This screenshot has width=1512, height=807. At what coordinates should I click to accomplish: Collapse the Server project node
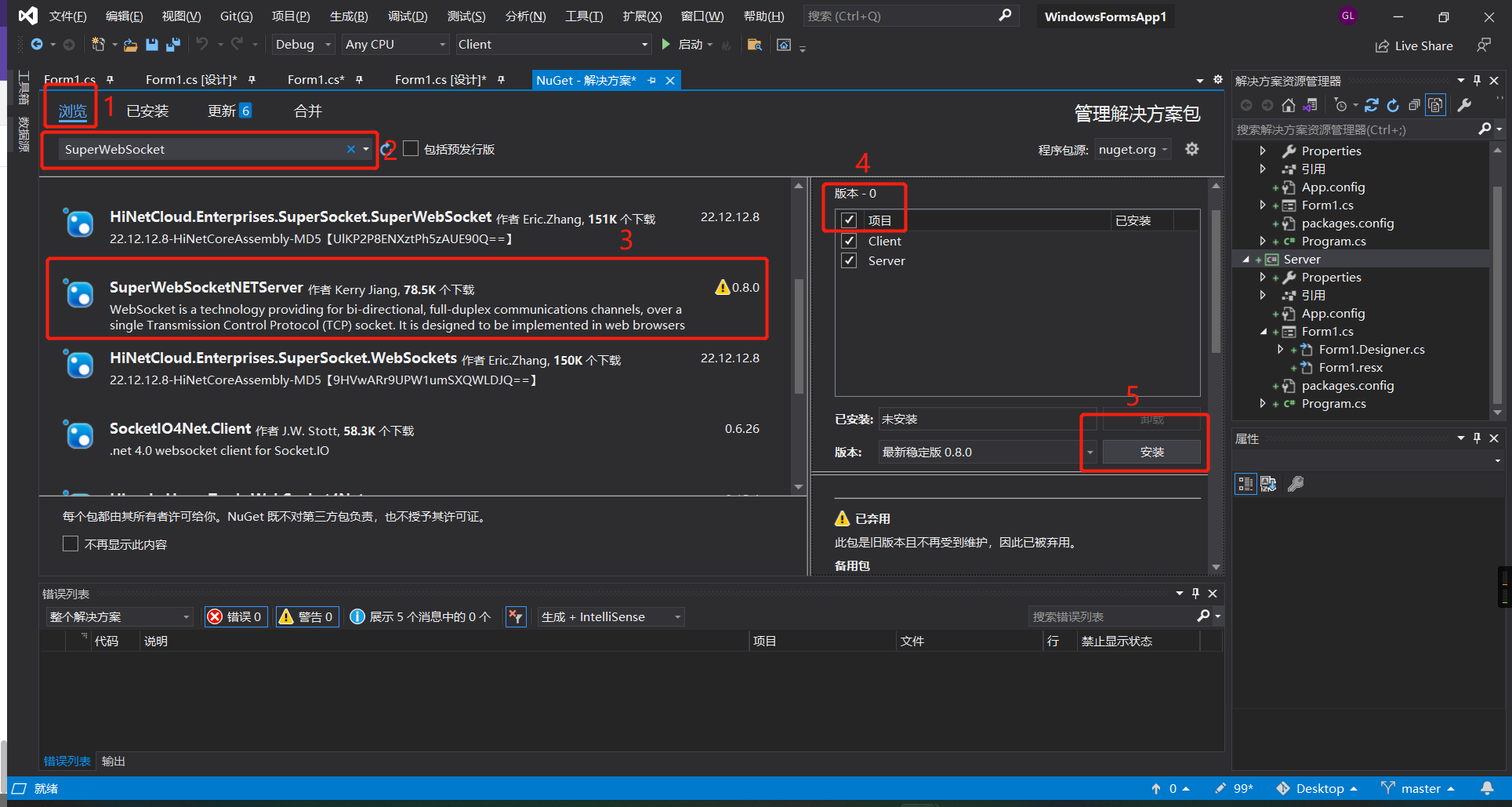pos(1246,259)
